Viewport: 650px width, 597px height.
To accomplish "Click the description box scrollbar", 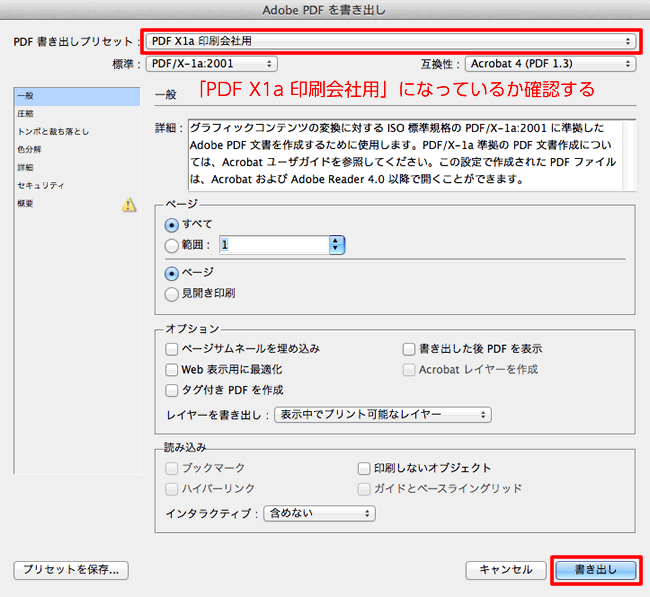I will [x=629, y=154].
